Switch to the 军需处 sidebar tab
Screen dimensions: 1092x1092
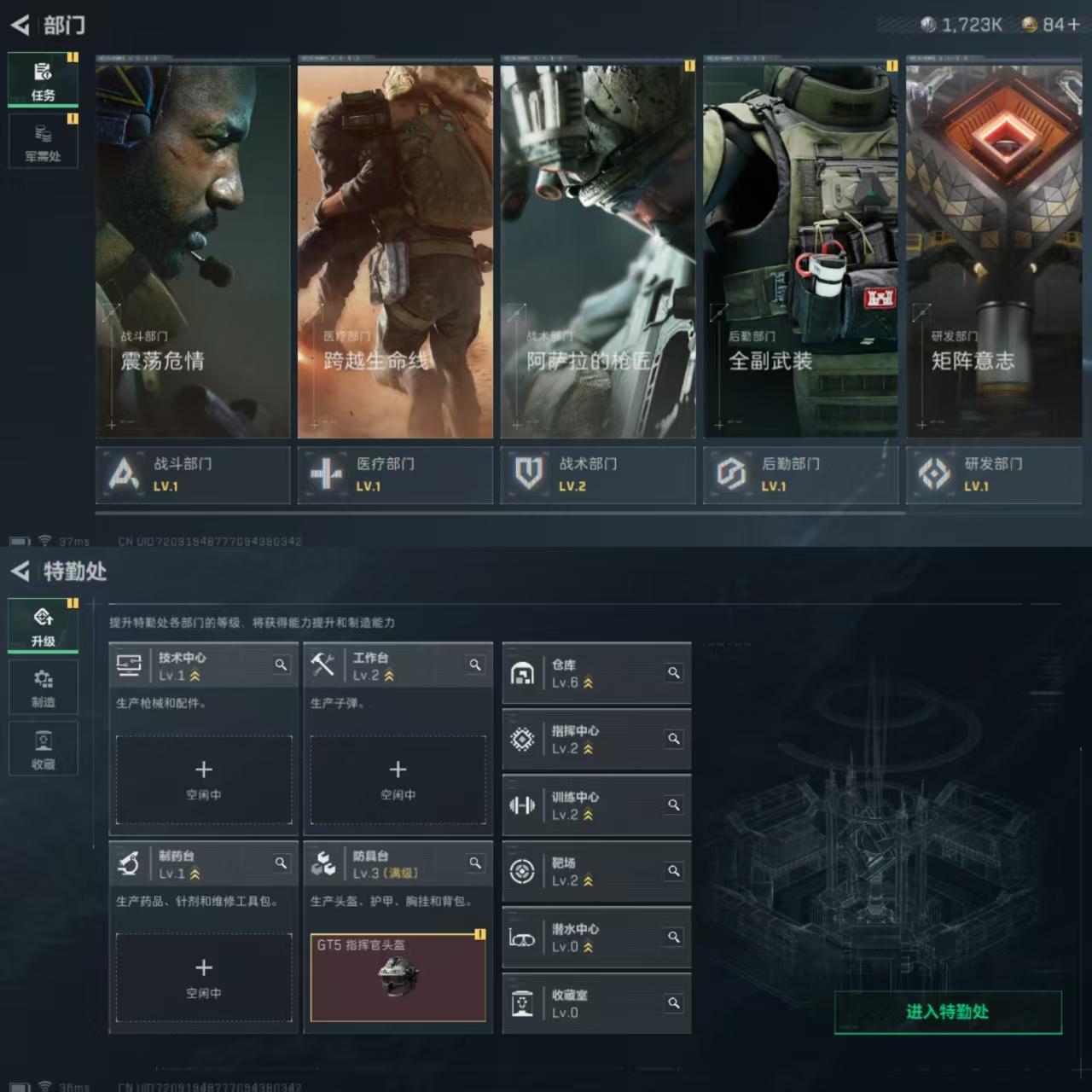point(43,142)
